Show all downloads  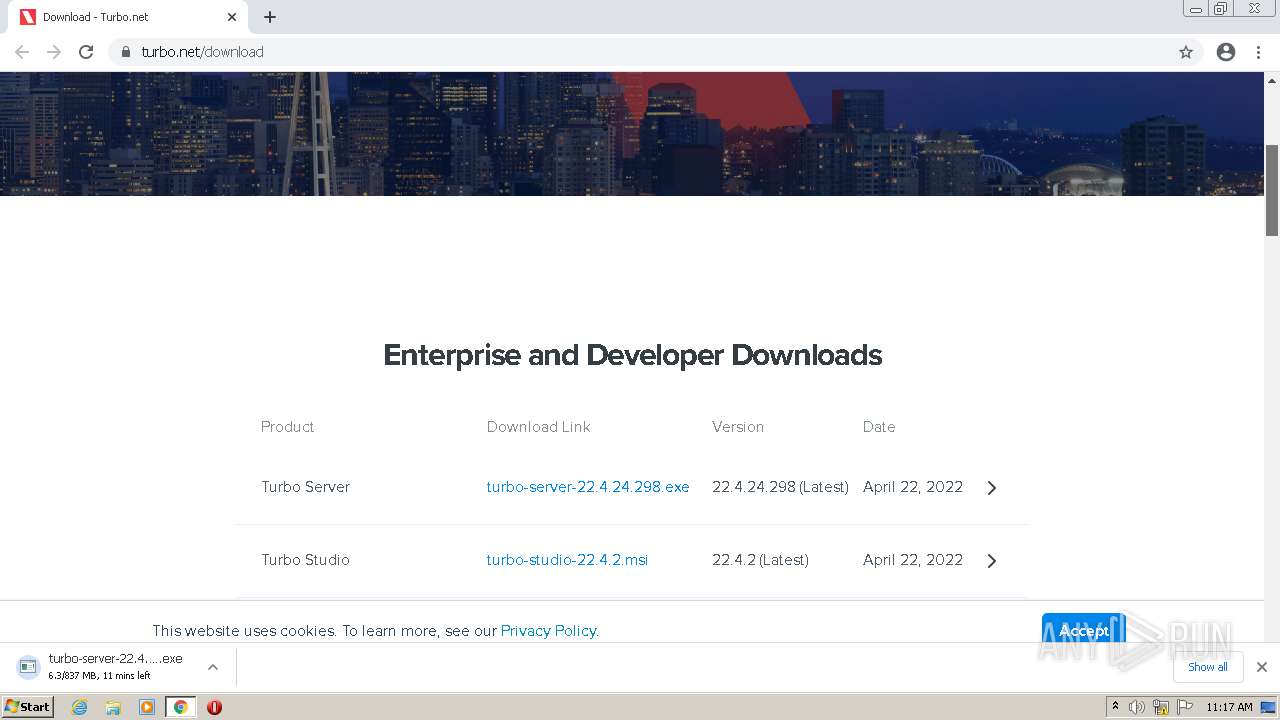tap(1208, 667)
